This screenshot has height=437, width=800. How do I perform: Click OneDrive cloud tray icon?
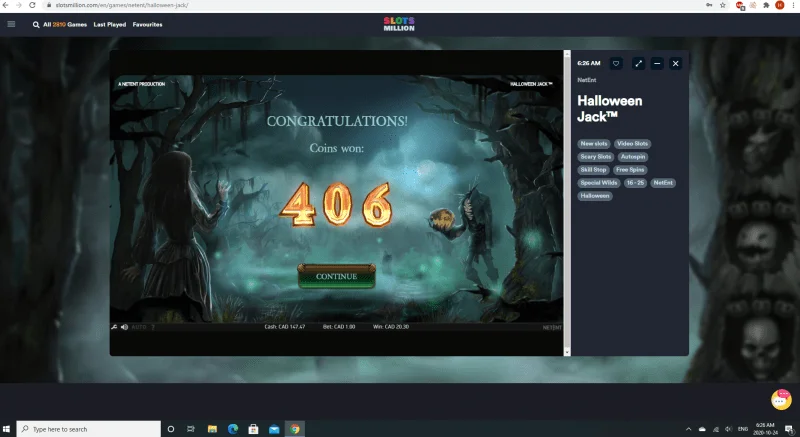pyautogui.click(x=702, y=429)
